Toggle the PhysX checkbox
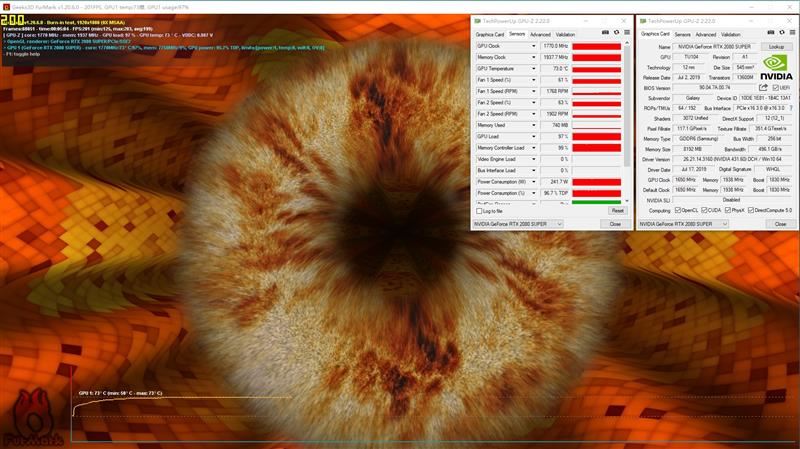 pos(728,210)
